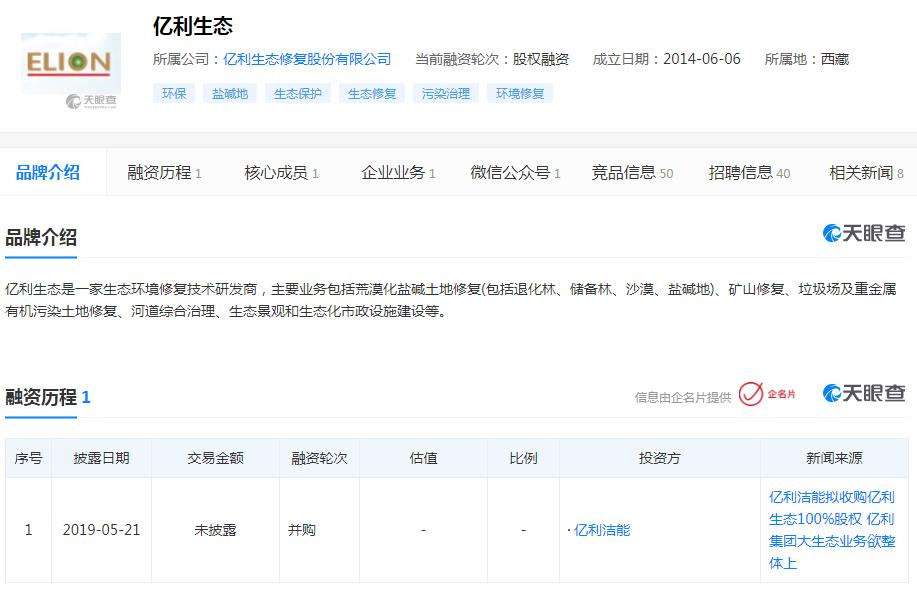
Task: Open the 亿利洁能 investor link
Action: click(602, 530)
